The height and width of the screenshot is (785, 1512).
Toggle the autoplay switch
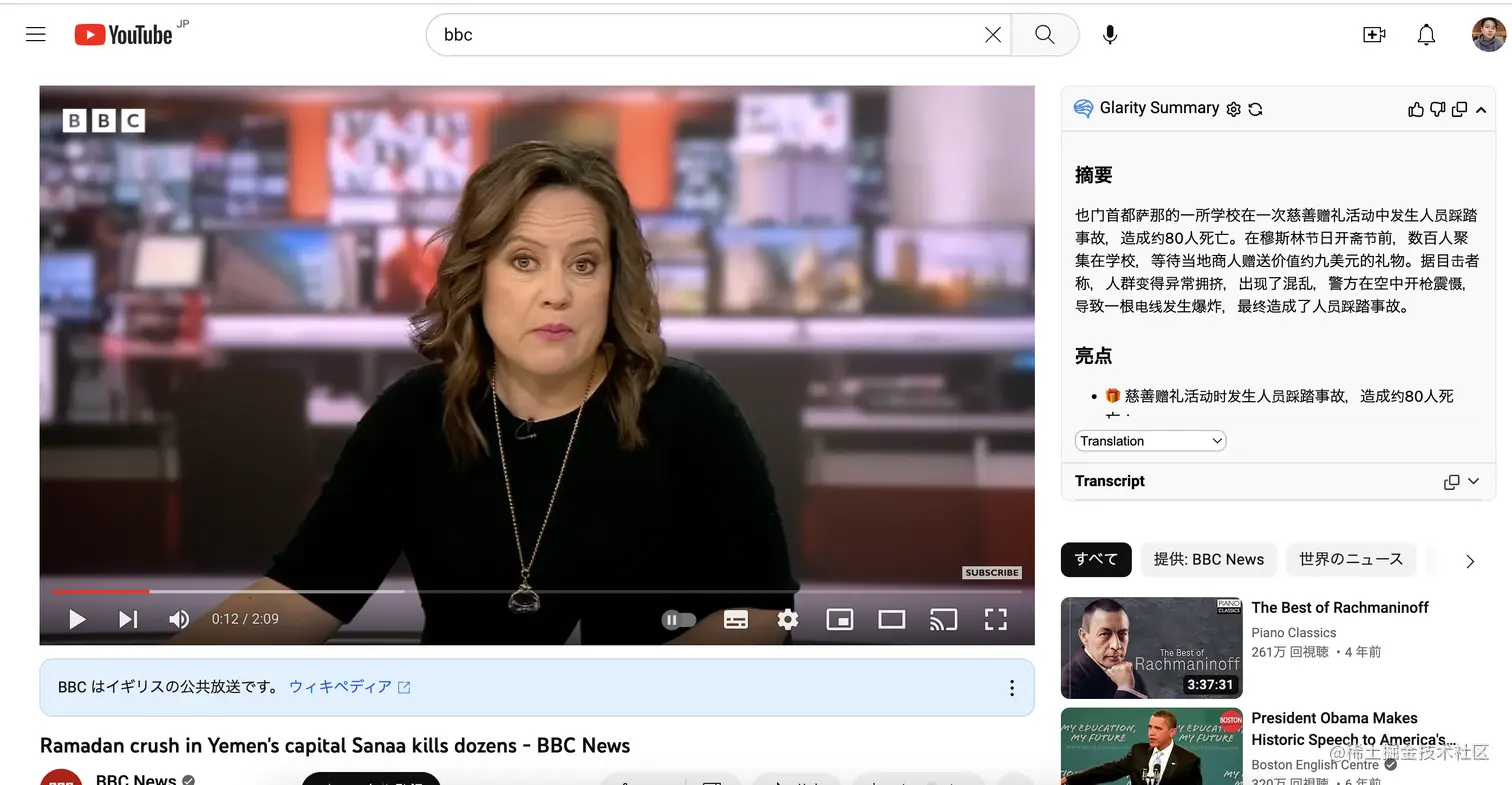tap(679, 620)
